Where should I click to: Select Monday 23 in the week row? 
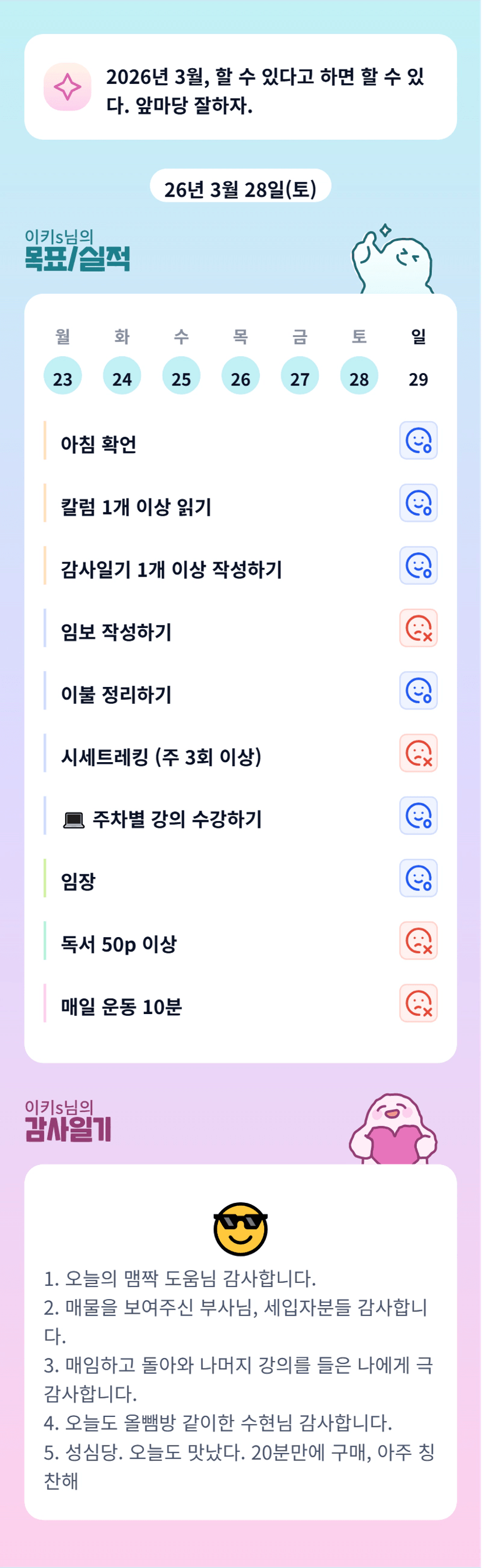pyautogui.click(x=63, y=376)
